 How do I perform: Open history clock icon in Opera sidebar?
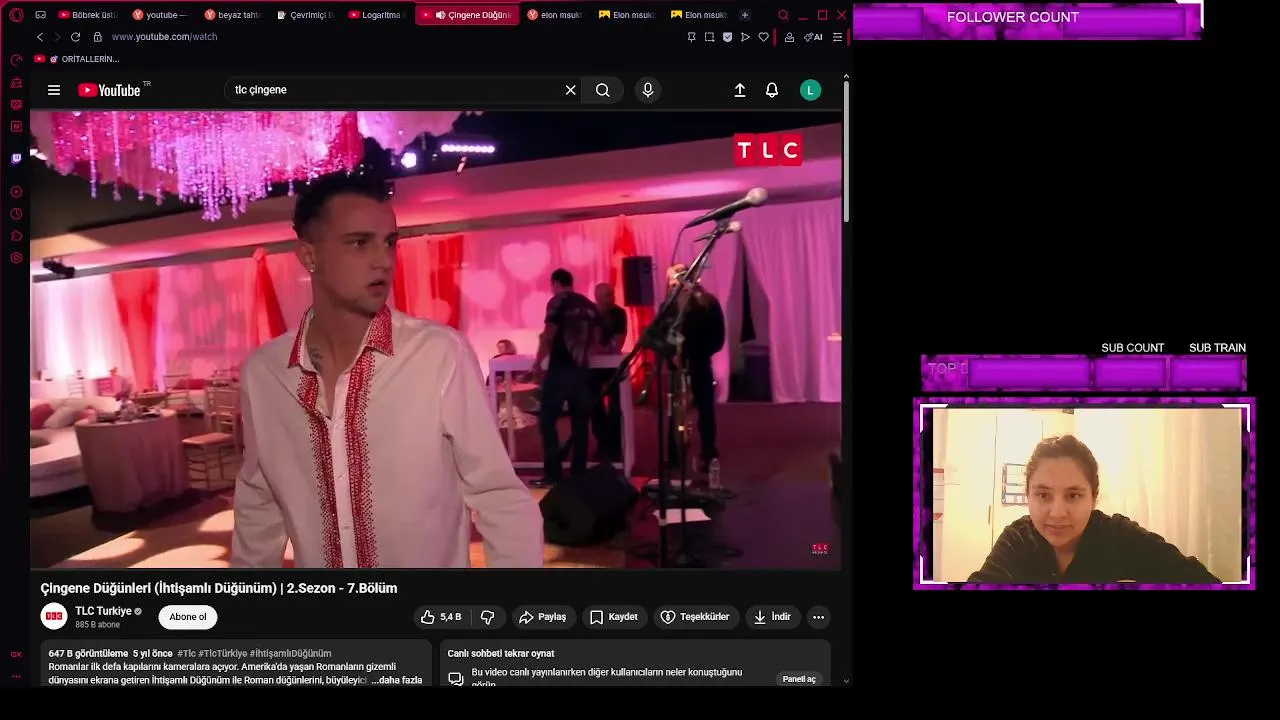pyautogui.click(x=16, y=214)
